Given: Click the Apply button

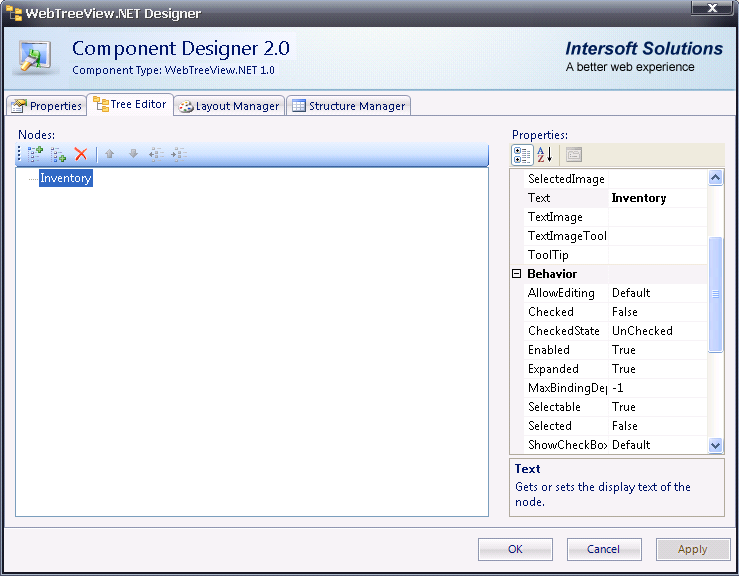Looking at the screenshot, I should 693,549.
